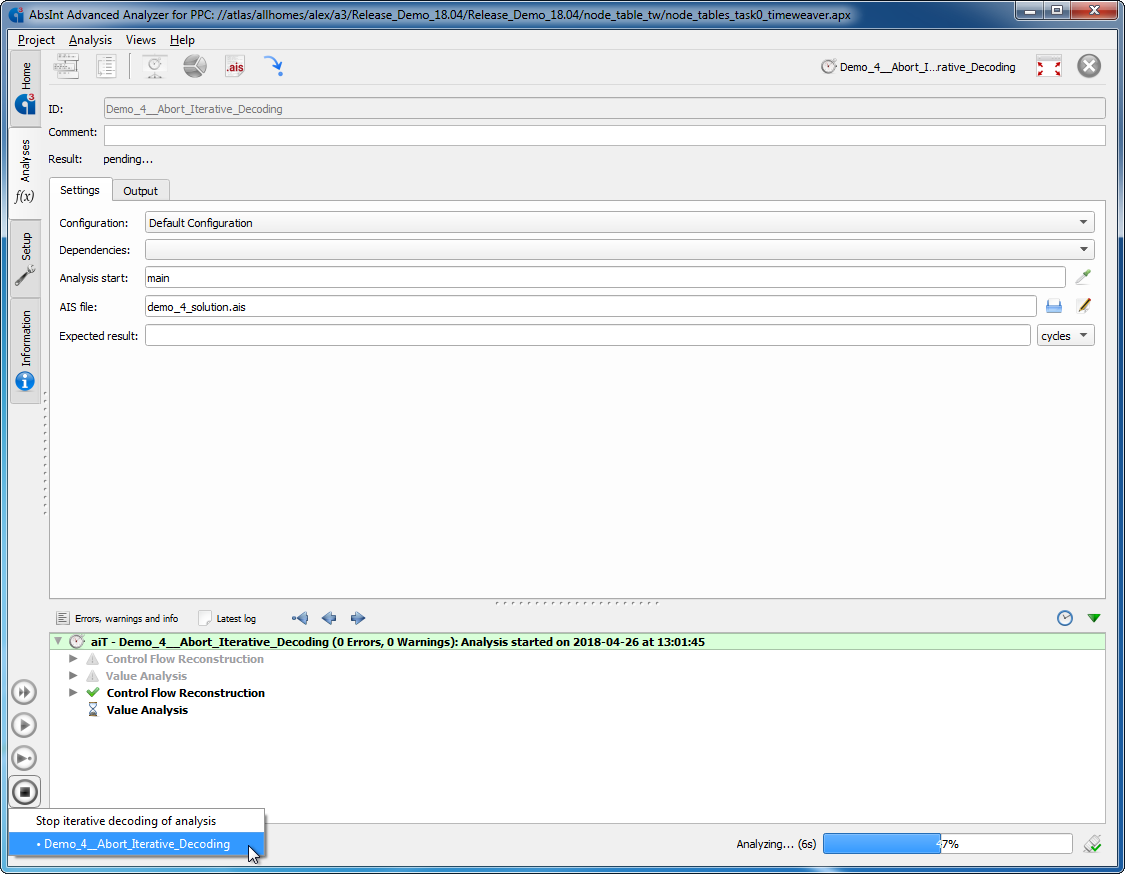This screenshot has height=874, width=1125.
Task: Collapse the aiT Demo_4 analysis message row
Action: [58, 641]
